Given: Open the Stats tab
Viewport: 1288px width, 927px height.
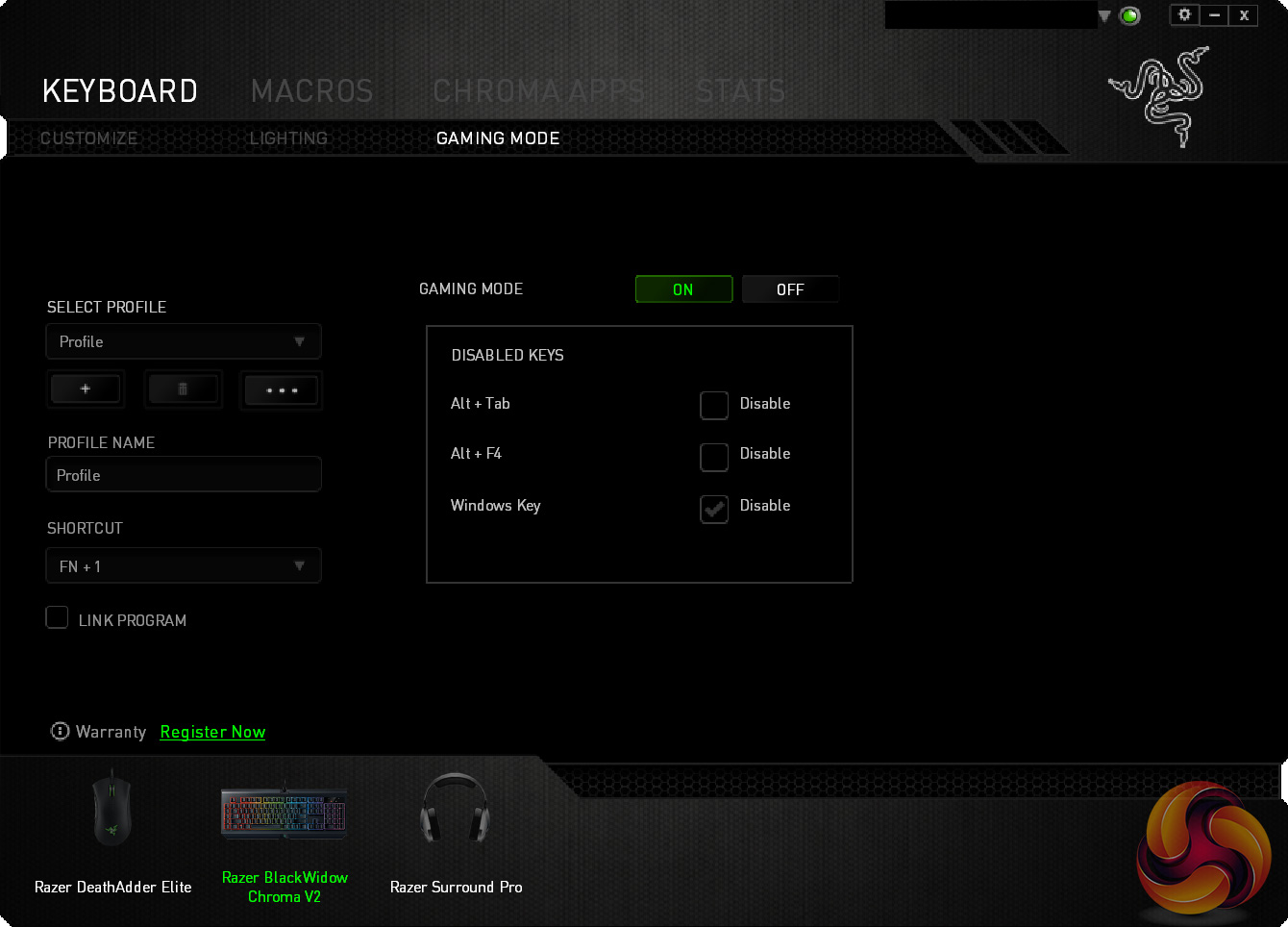Looking at the screenshot, I should point(740,91).
